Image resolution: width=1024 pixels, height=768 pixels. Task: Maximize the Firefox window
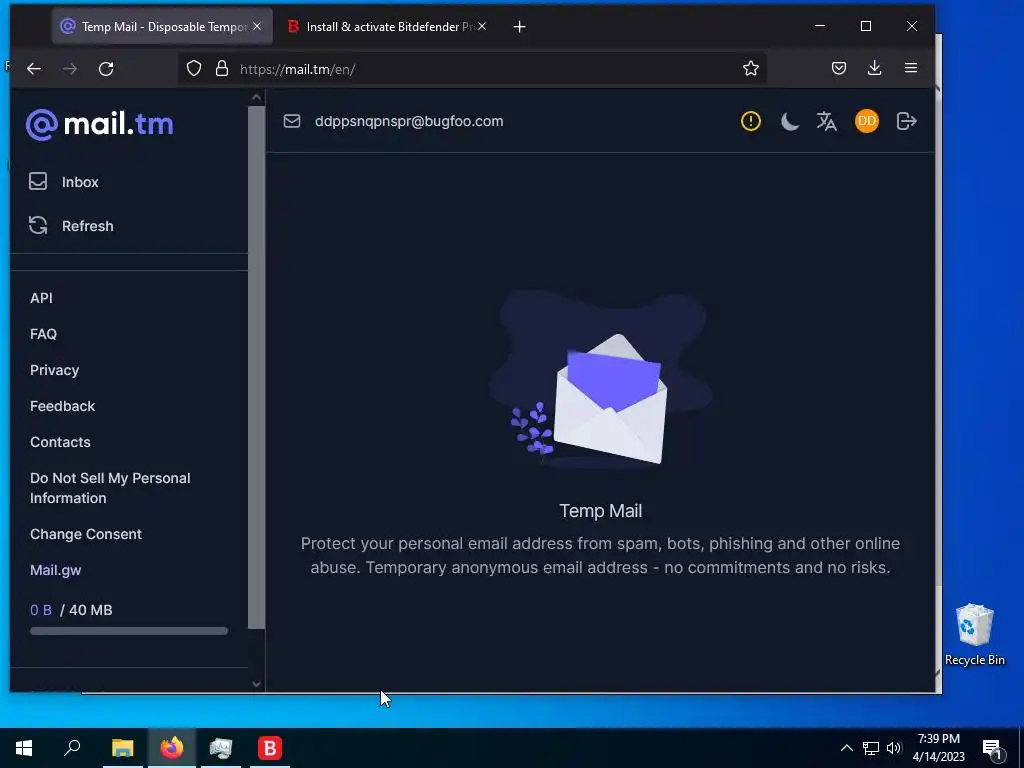(x=866, y=26)
